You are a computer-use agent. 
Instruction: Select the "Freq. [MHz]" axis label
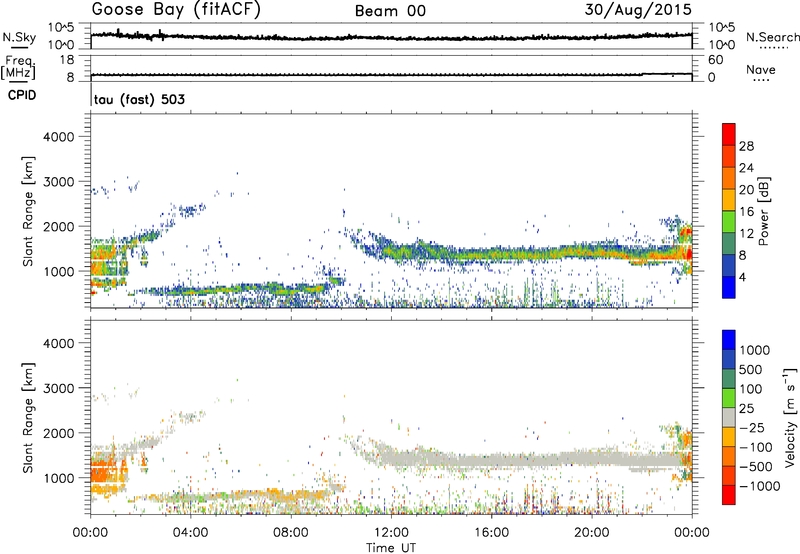19,68
